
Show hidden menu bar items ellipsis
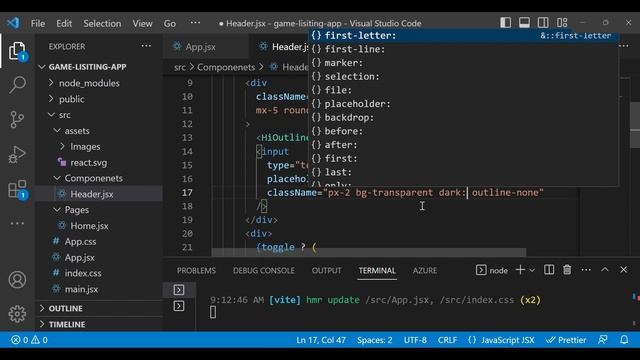pyautogui.click(x=195, y=22)
